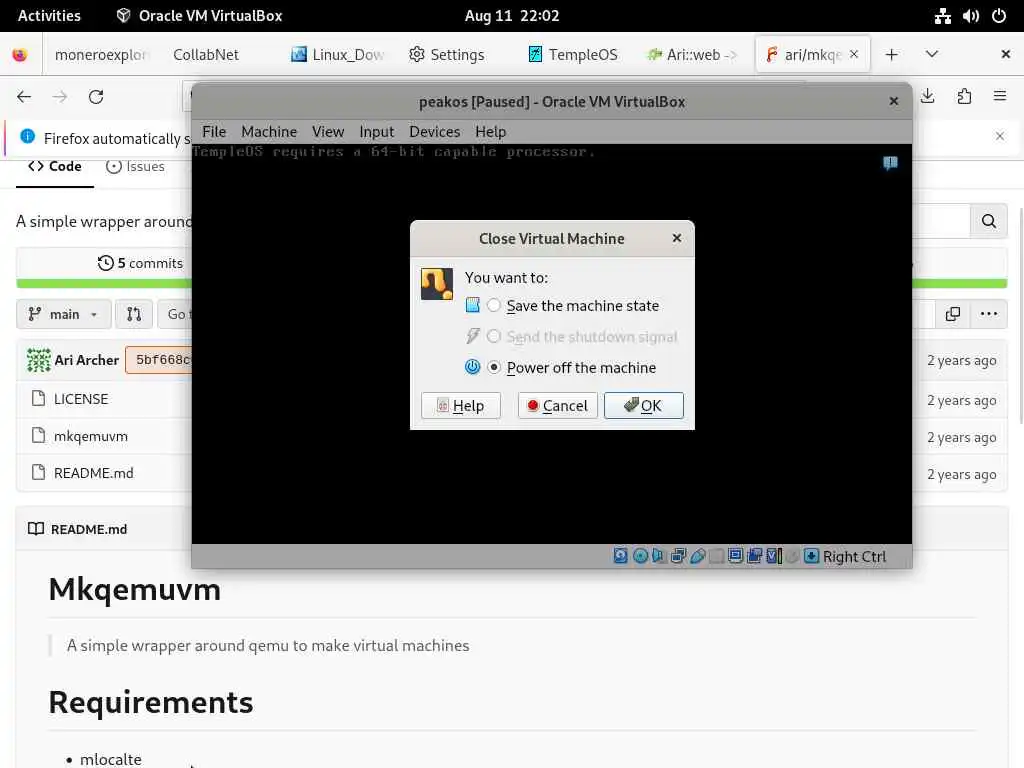Close the ari/mkqe browser tab

[854, 54]
